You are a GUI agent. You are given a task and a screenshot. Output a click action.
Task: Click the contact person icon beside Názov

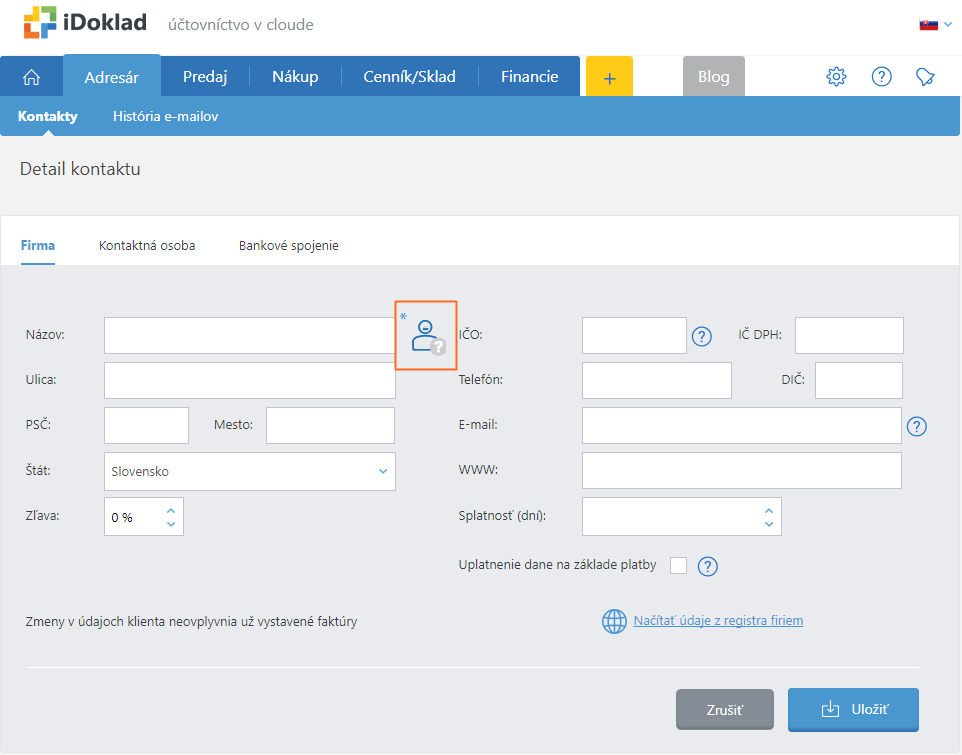coord(426,336)
